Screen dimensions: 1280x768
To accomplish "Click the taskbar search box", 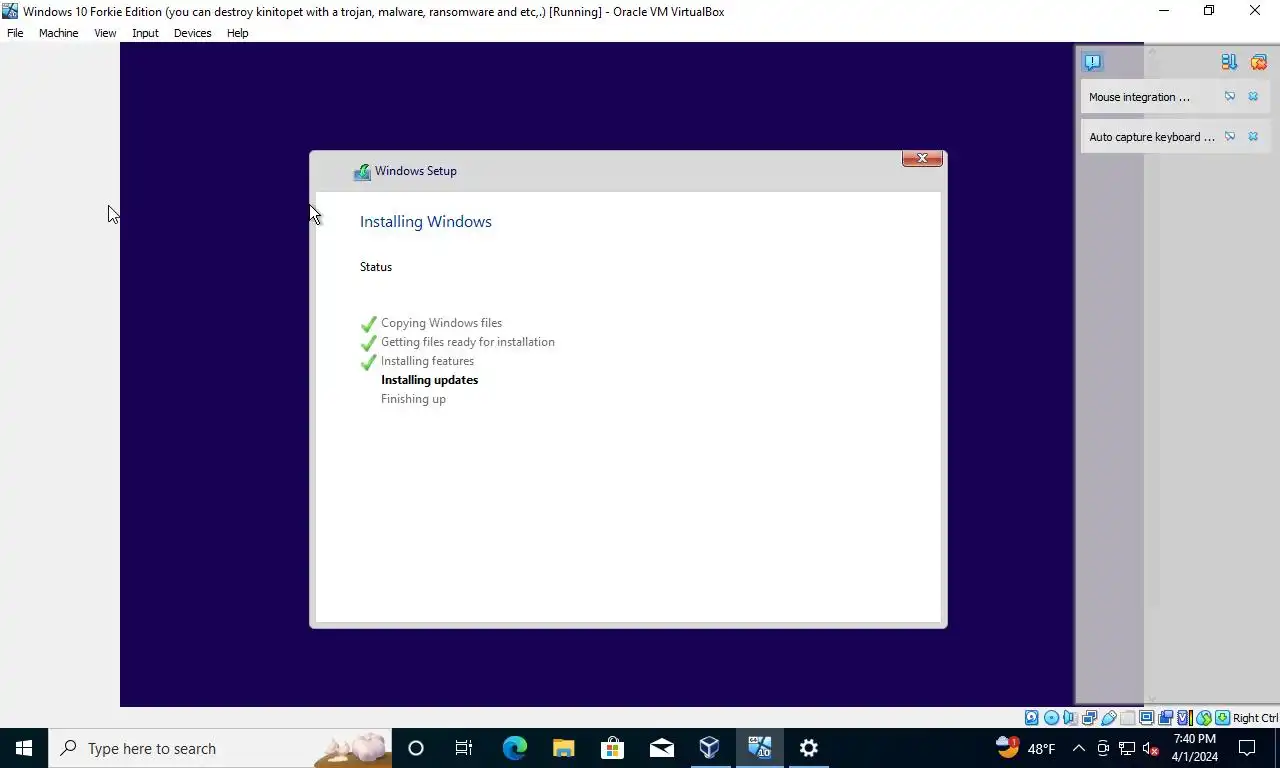I will coord(220,748).
